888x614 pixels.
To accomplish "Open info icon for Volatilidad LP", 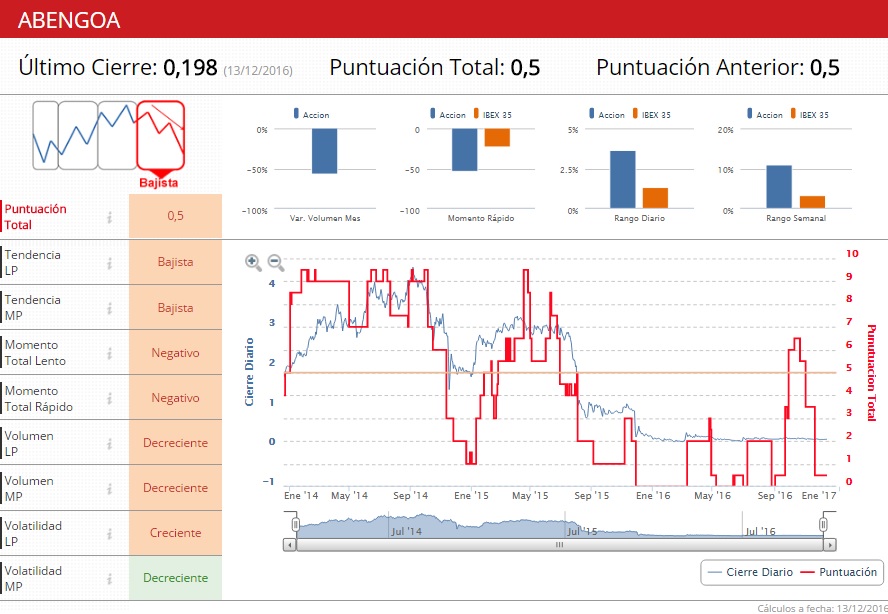I will click(109, 534).
